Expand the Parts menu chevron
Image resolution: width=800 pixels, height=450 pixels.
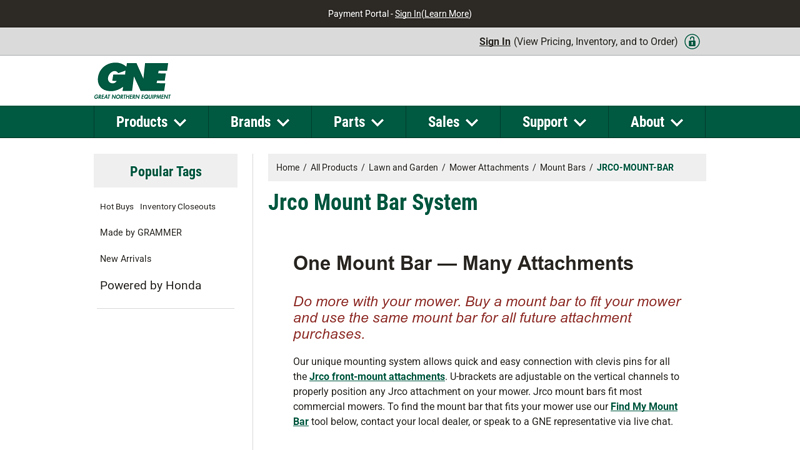[x=378, y=122]
